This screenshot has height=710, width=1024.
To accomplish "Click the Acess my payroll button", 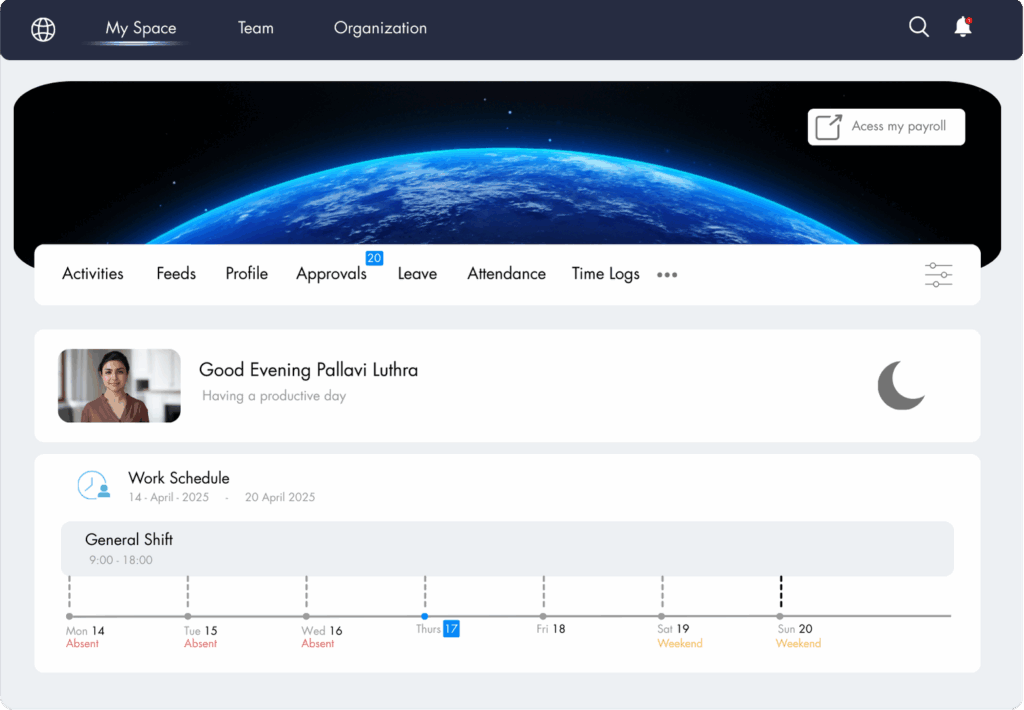I will 886,127.
